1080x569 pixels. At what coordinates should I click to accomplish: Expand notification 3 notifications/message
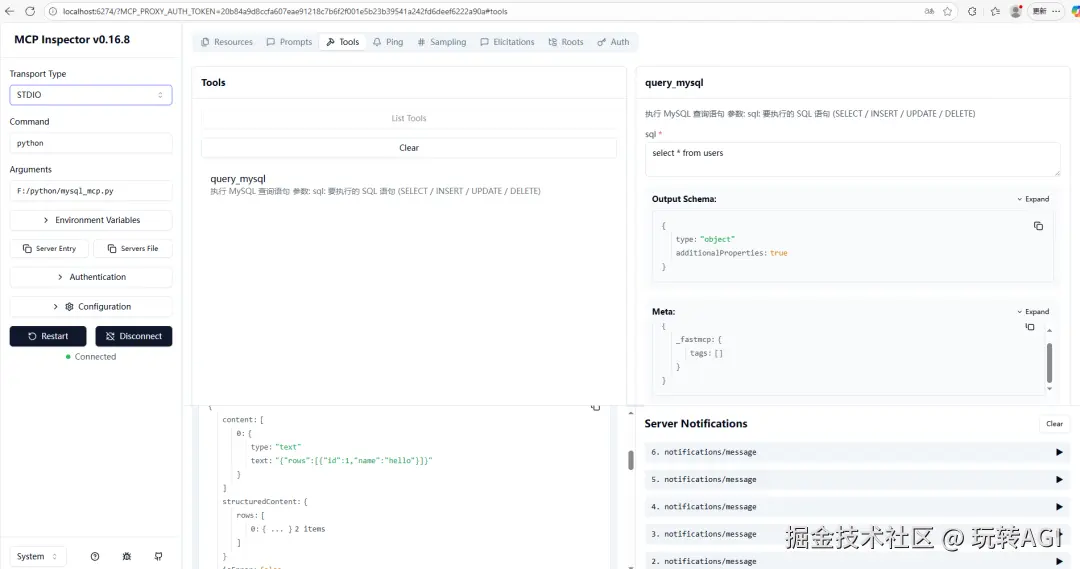[858, 534]
